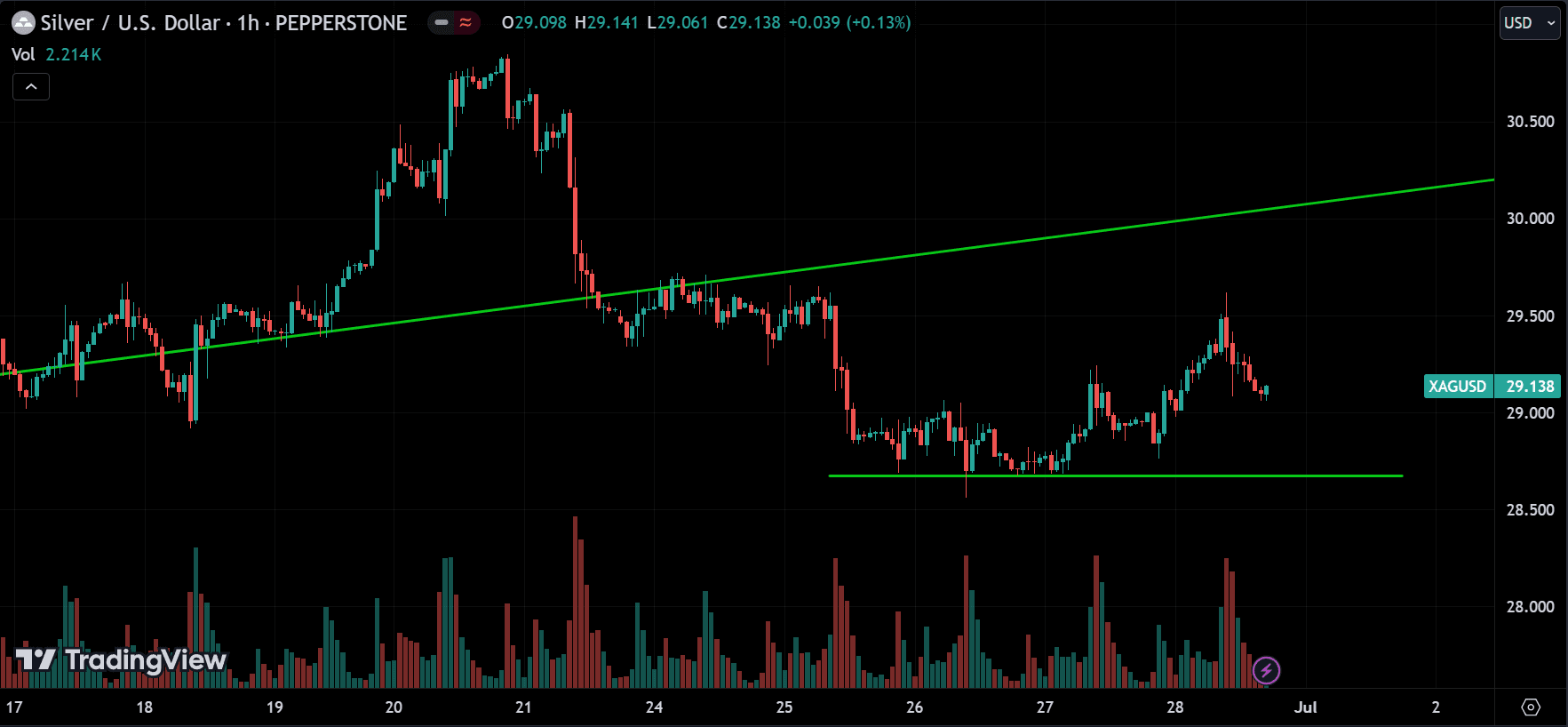Click the low value L29.061
This screenshot has height=727, width=1568.
click(x=677, y=23)
